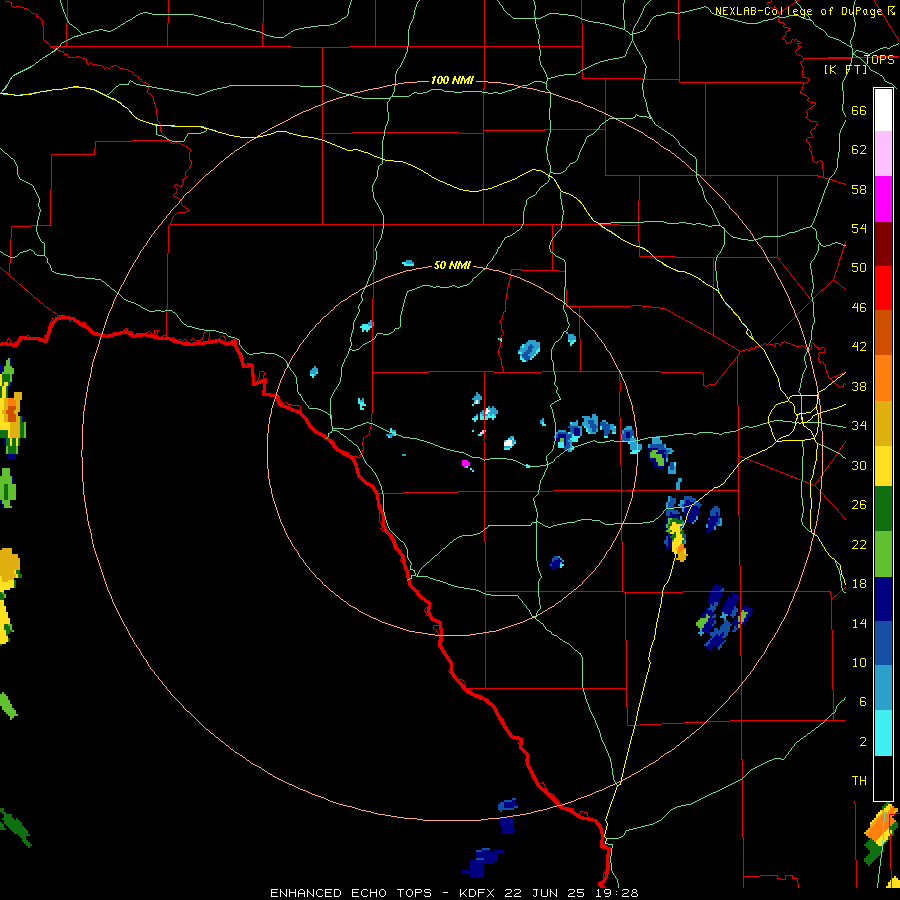Click the cyan legend swatch
The width and height of the screenshot is (900, 900).
pos(883,733)
